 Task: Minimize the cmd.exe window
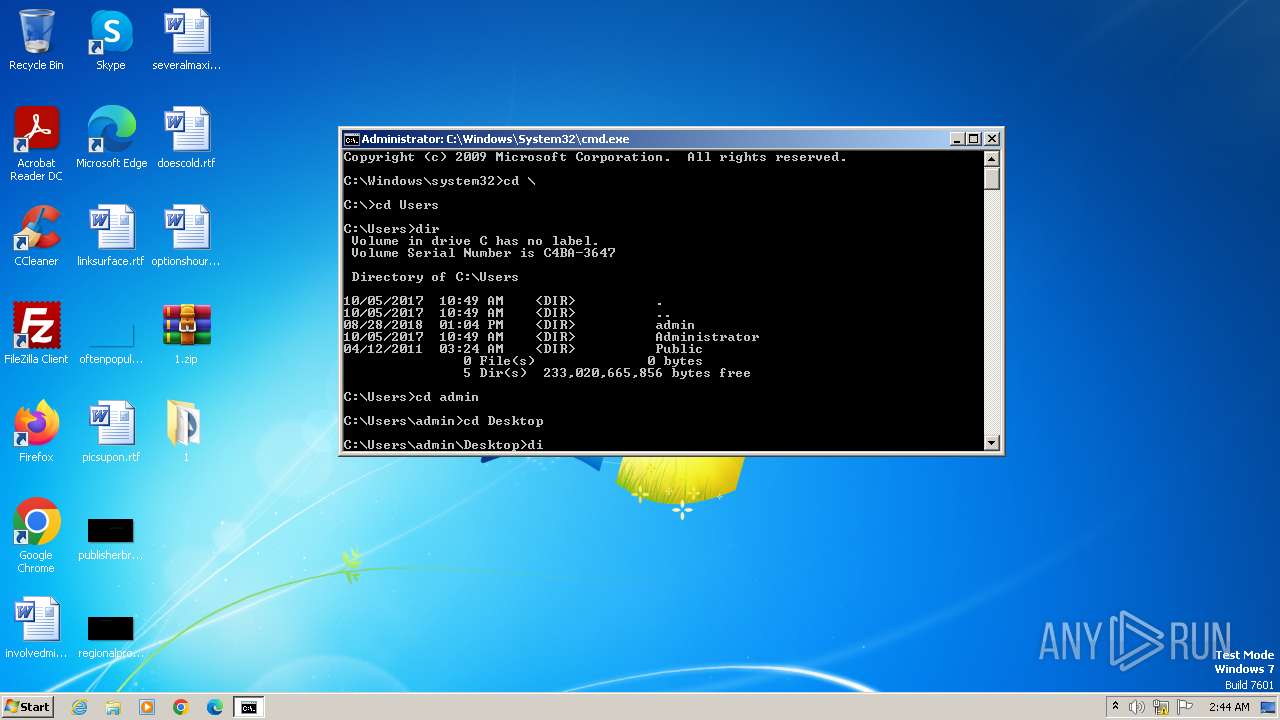(x=957, y=139)
